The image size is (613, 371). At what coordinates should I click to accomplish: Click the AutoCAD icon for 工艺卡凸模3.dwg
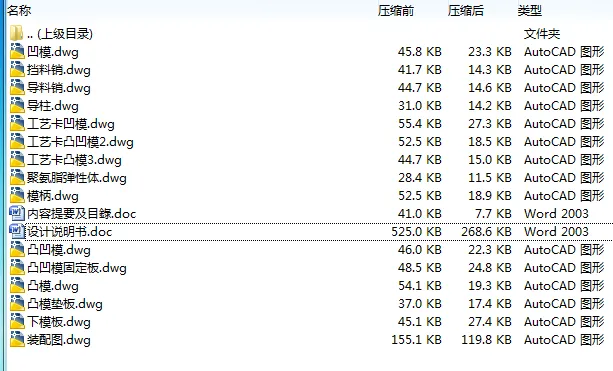click(17, 160)
